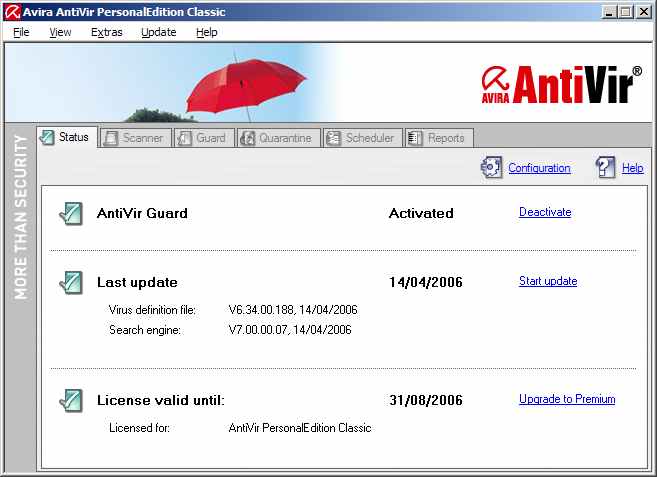Click the Help question-mark icon
The height and width of the screenshot is (477, 657).
coord(605,168)
